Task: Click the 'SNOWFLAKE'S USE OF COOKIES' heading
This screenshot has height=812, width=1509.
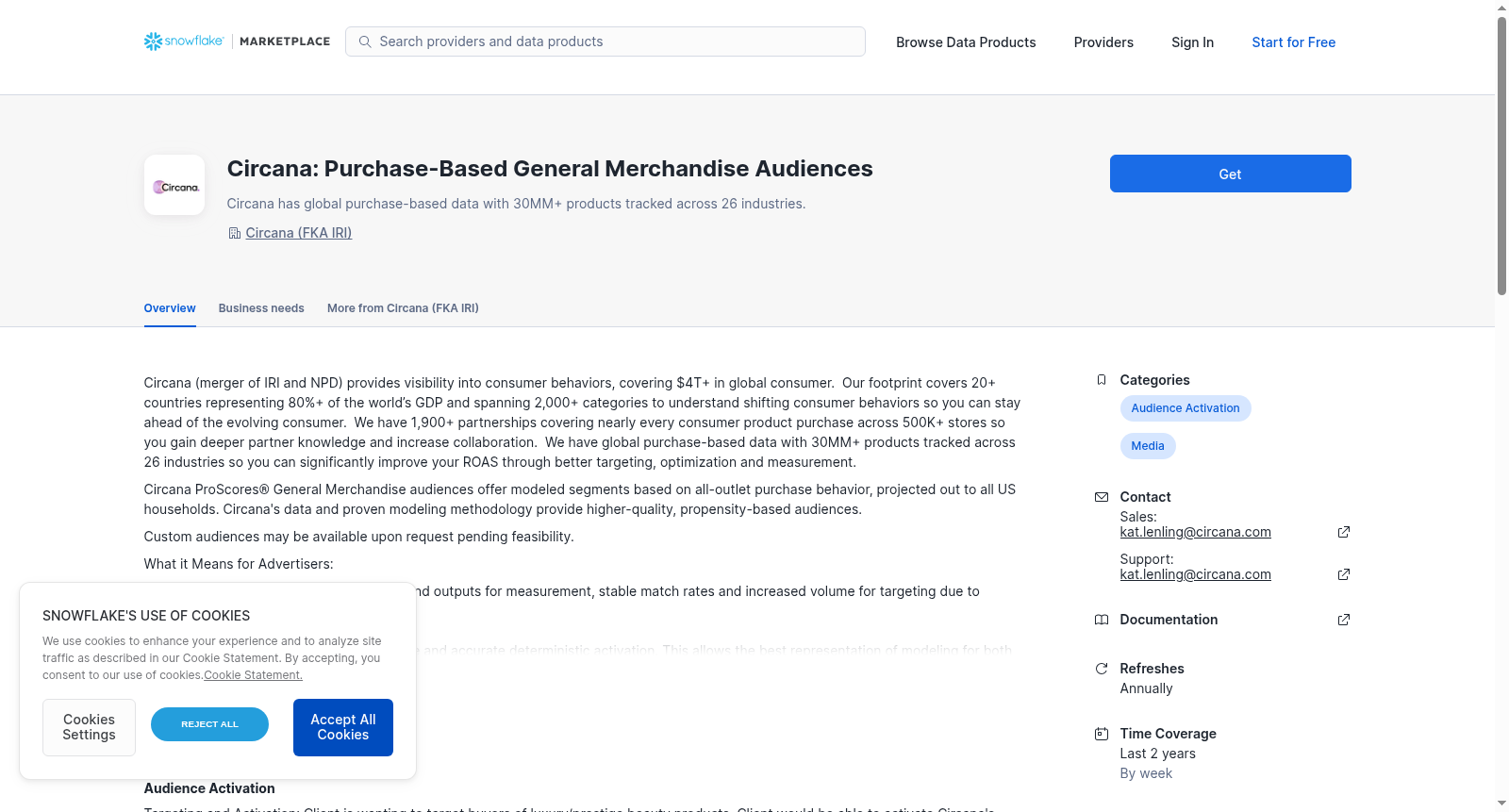Action: [x=146, y=616]
